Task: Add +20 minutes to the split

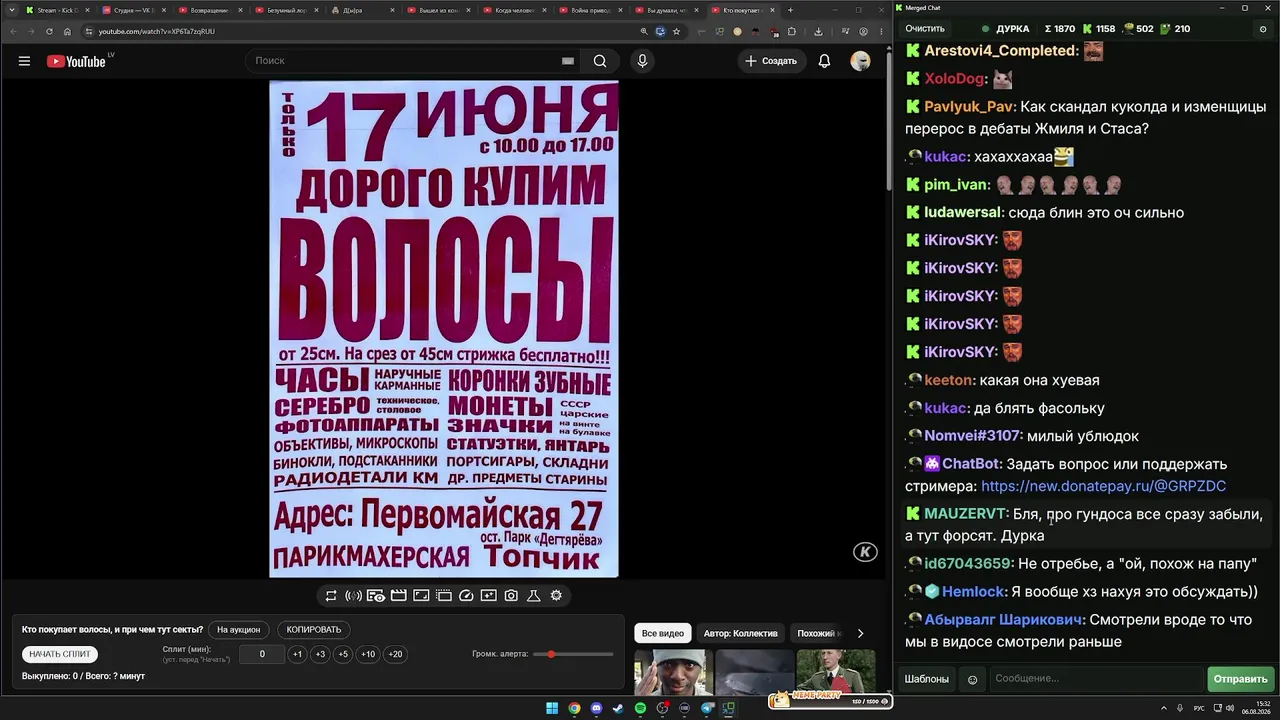Action: [x=395, y=654]
